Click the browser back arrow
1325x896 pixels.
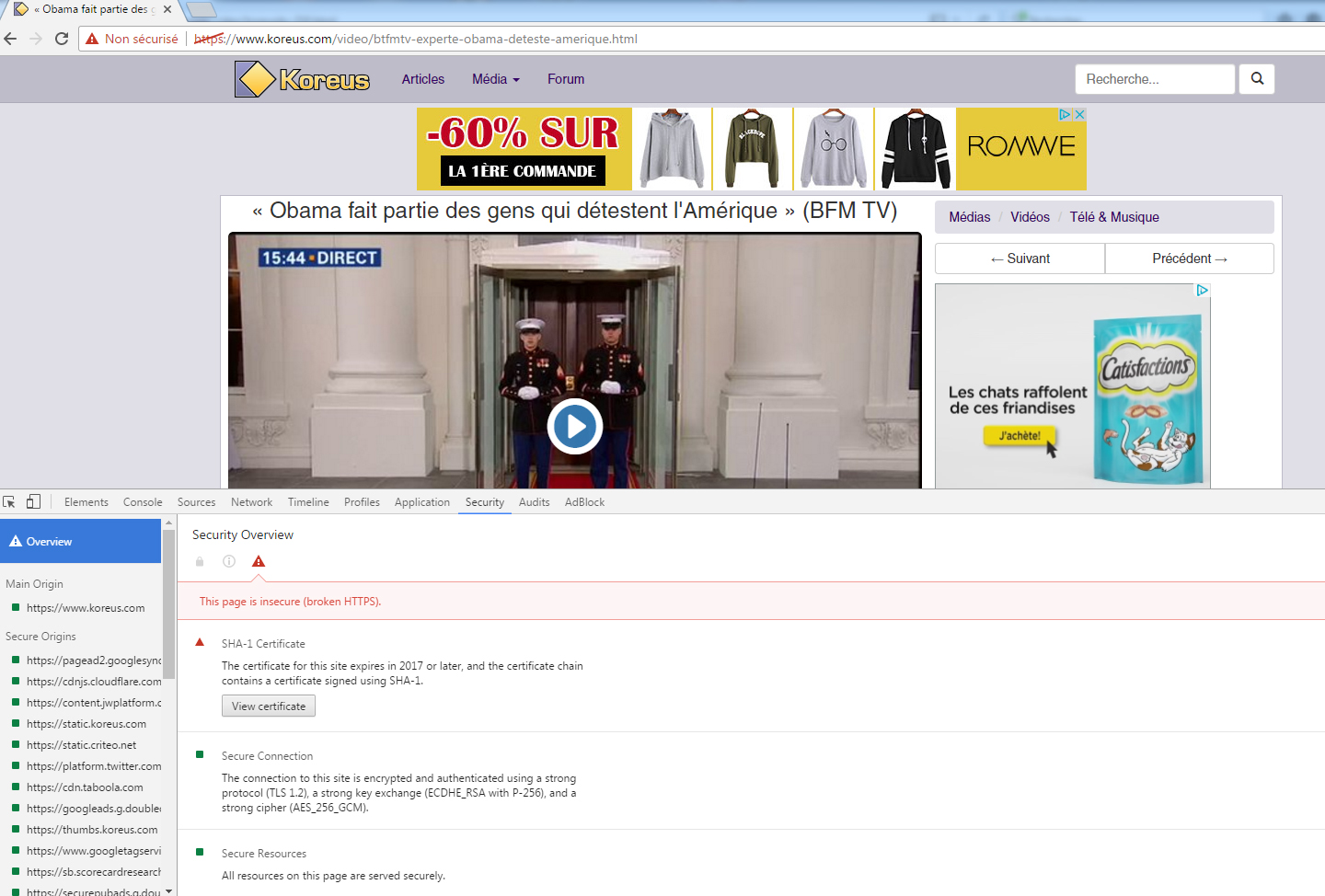coord(11,39)
